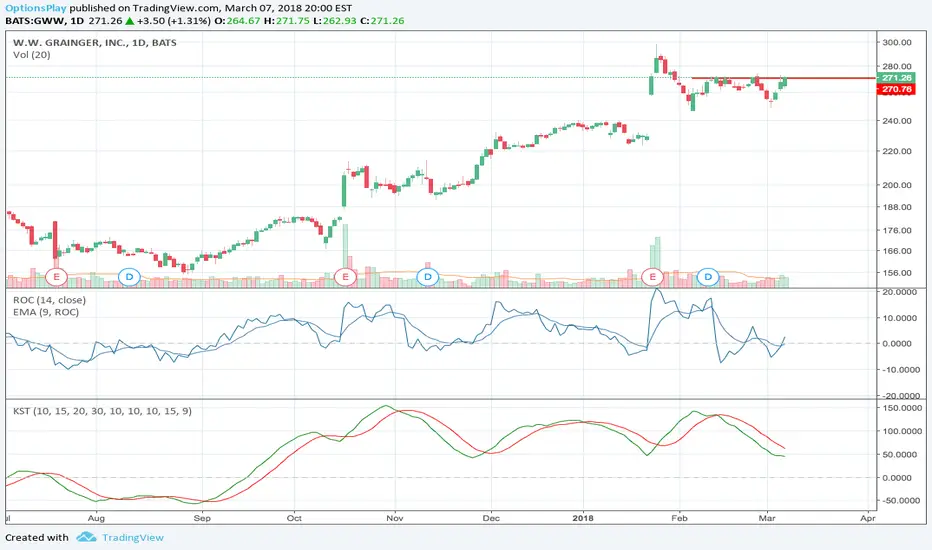Click the dividend D marker in August
932x550 pixels.
point(129,276)
